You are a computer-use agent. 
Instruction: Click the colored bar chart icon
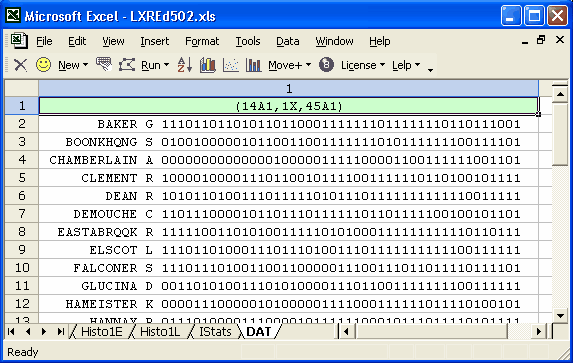[x=208, y=65]
